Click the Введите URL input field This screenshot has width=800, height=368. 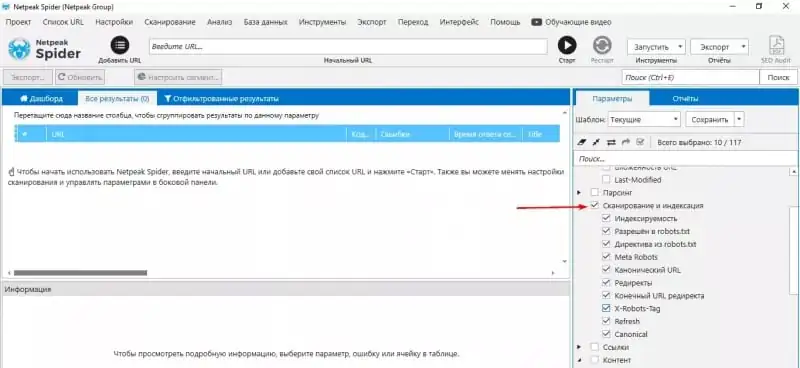tap(348, 46)
